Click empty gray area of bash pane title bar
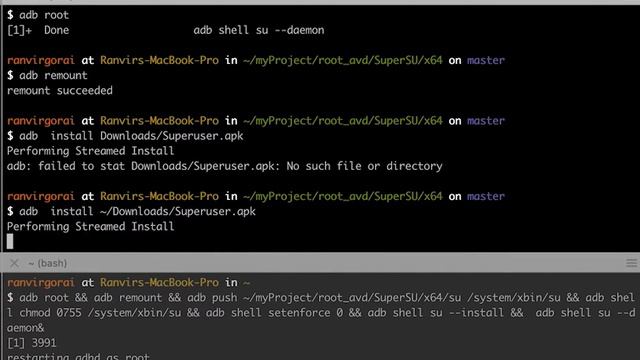 pos(347,263)
